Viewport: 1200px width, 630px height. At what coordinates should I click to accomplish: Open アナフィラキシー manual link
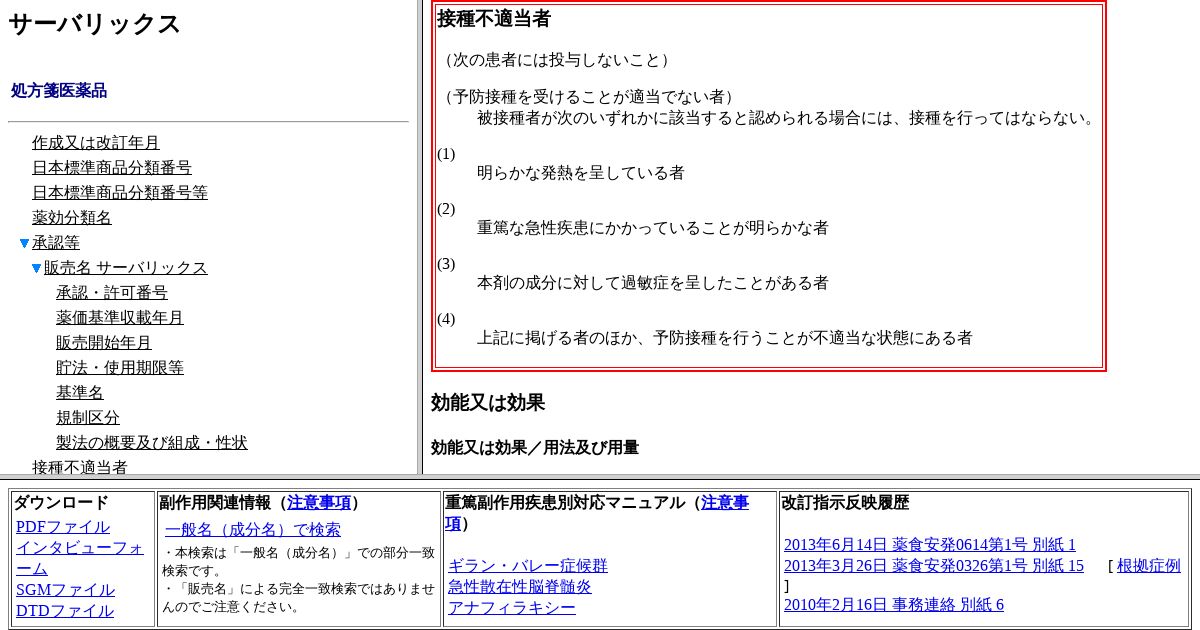click(512, 608)
